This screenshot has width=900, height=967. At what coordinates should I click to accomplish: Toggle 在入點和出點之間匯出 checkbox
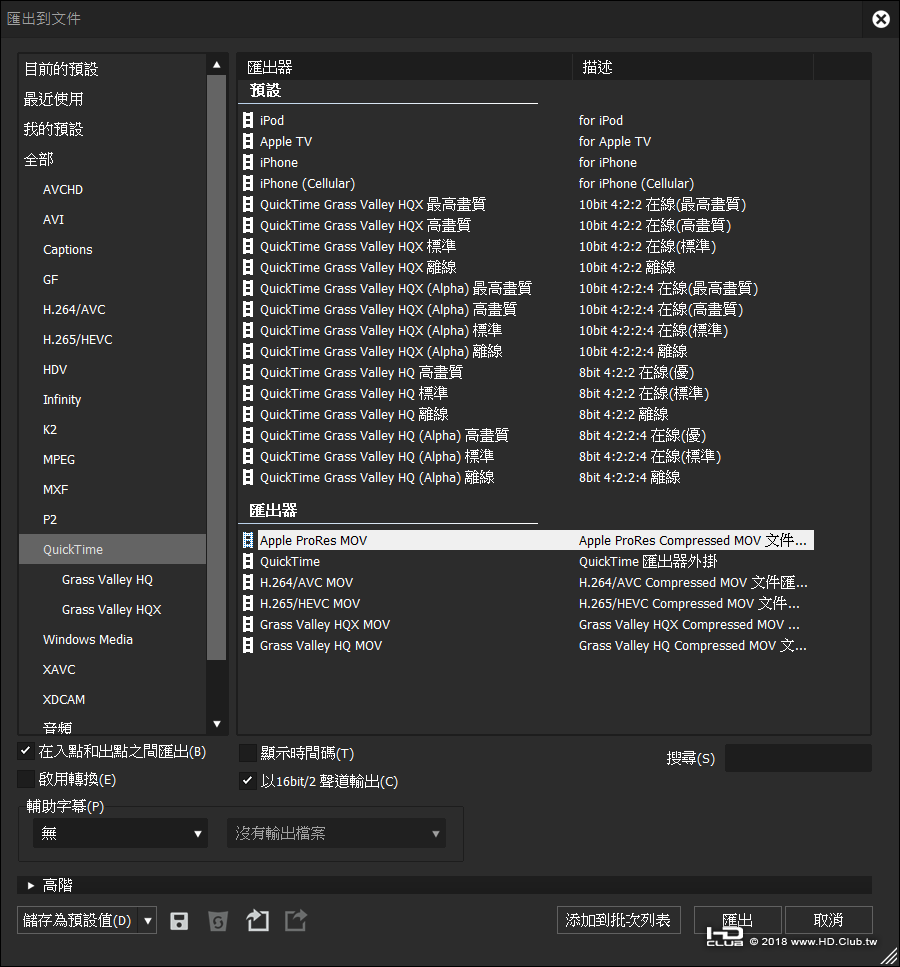click(25, 751)
